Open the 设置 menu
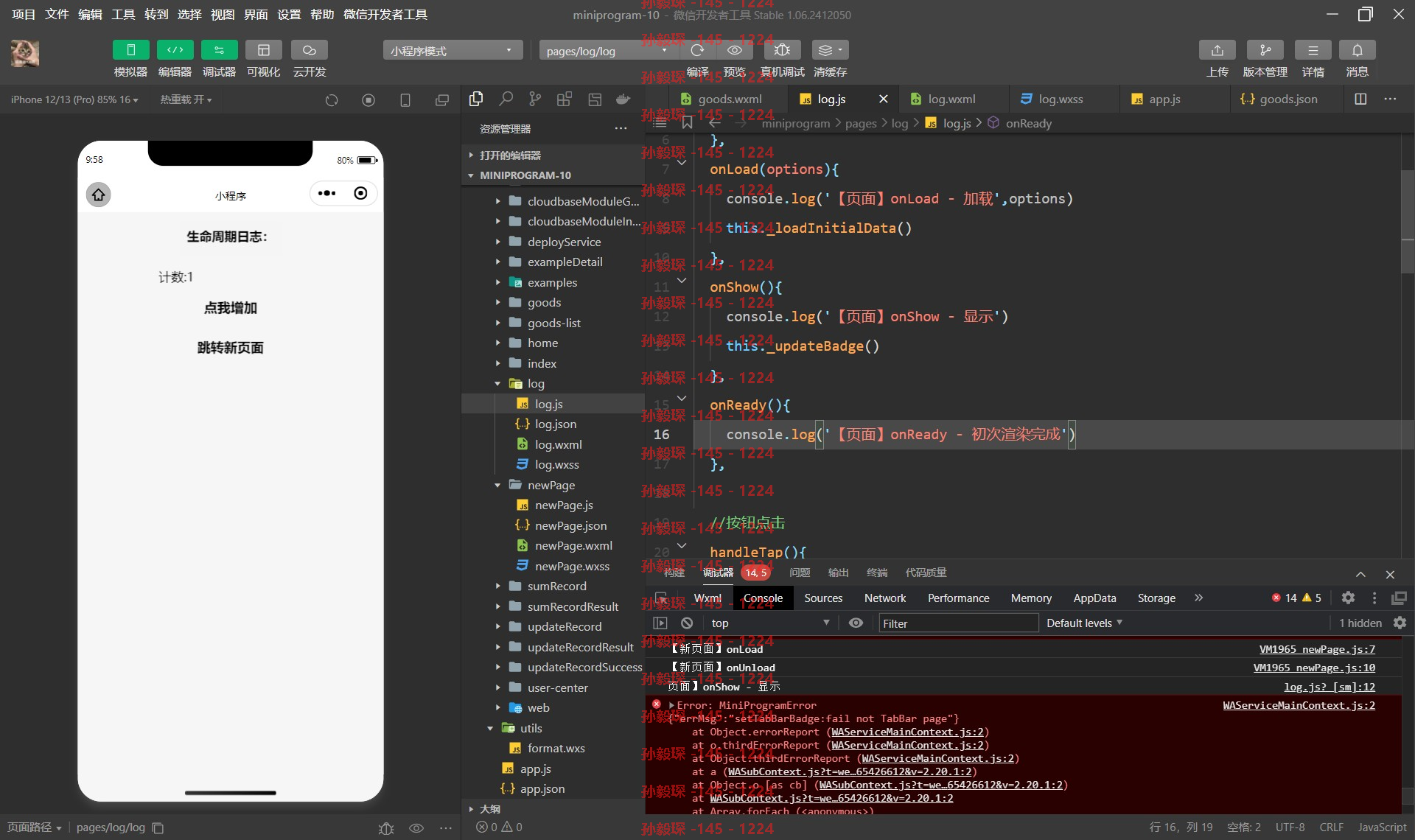Screen dimensions: 1415x840 [289, 14]
